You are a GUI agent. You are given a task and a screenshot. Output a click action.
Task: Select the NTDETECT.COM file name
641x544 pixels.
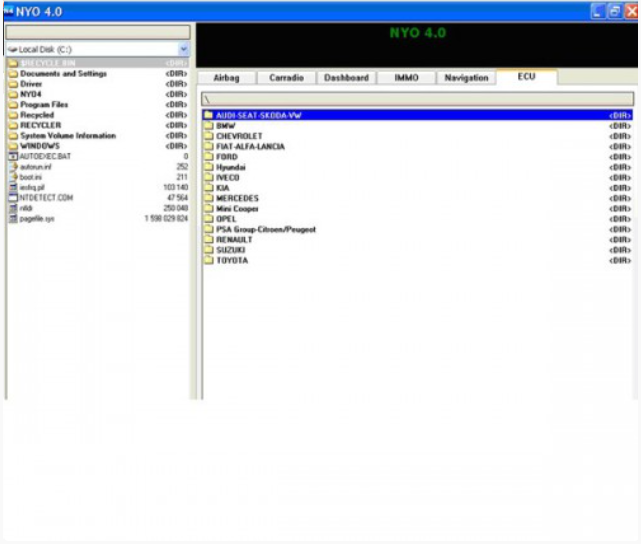46,198
